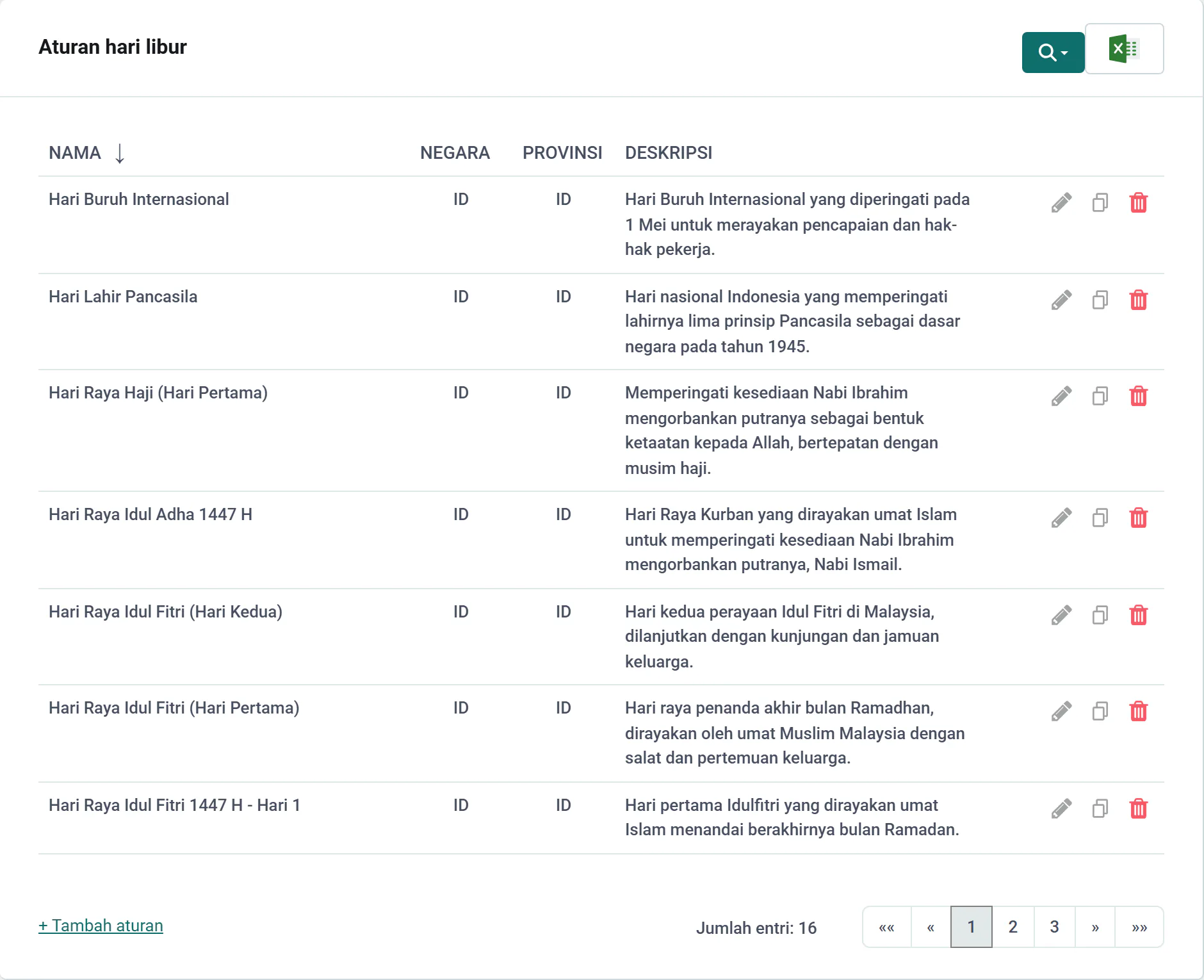Duplicate Idul Fitri (Hari Kedua) rule

[x=1100, y=615]
